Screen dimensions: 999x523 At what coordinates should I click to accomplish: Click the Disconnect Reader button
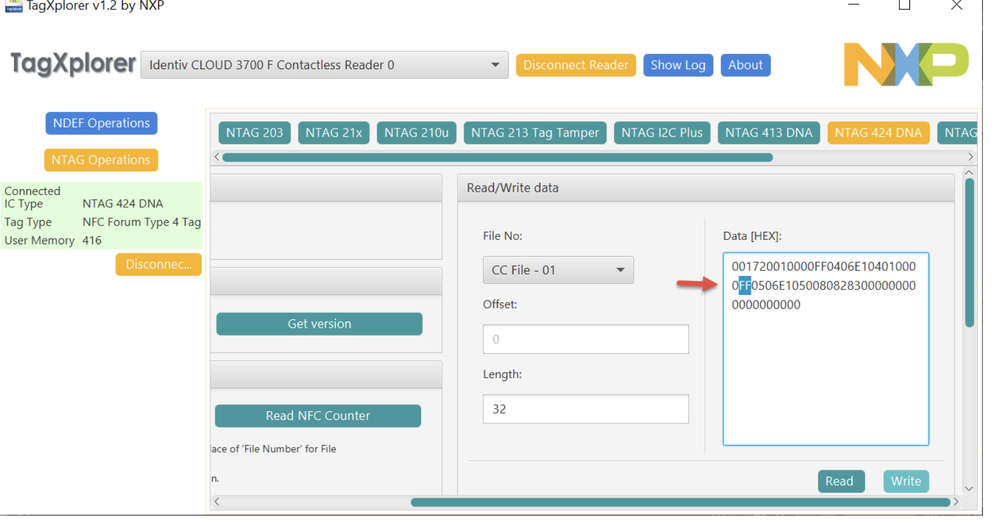[575, 65]
